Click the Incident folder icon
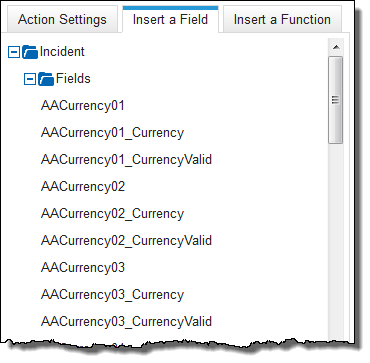 point(30,52)
